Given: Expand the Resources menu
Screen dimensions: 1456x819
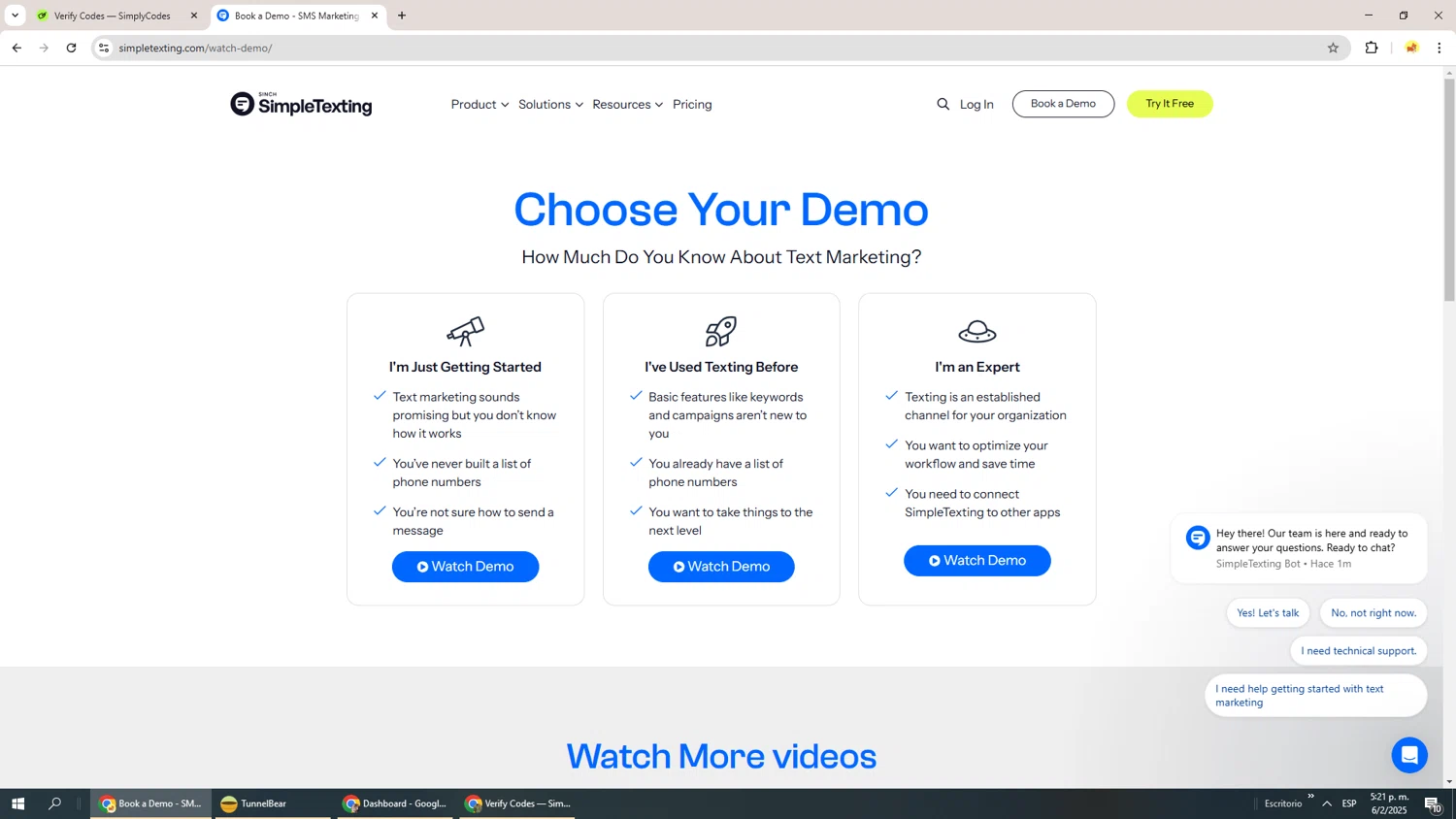Looking at the screenshot, I should pos(627,104).
